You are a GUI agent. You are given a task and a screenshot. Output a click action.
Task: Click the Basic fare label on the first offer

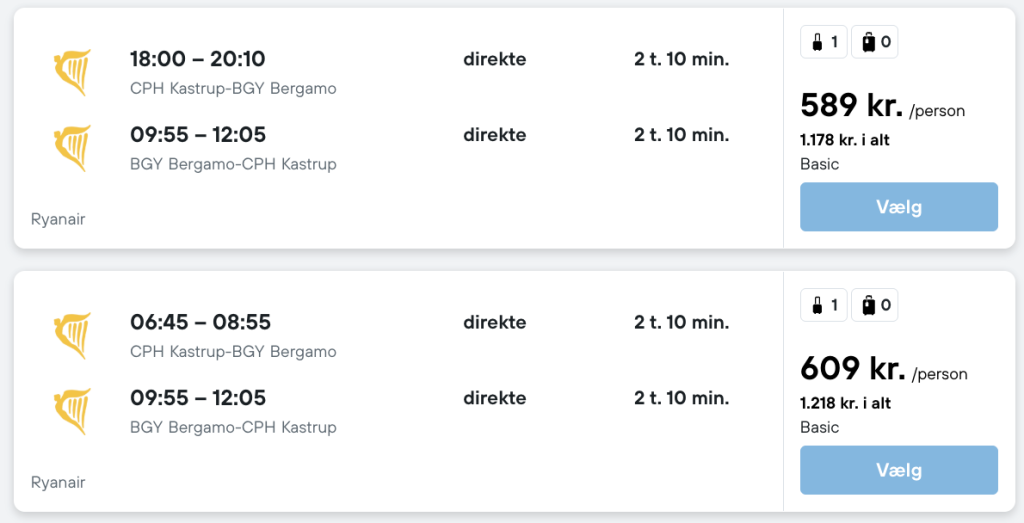(820, 164)
